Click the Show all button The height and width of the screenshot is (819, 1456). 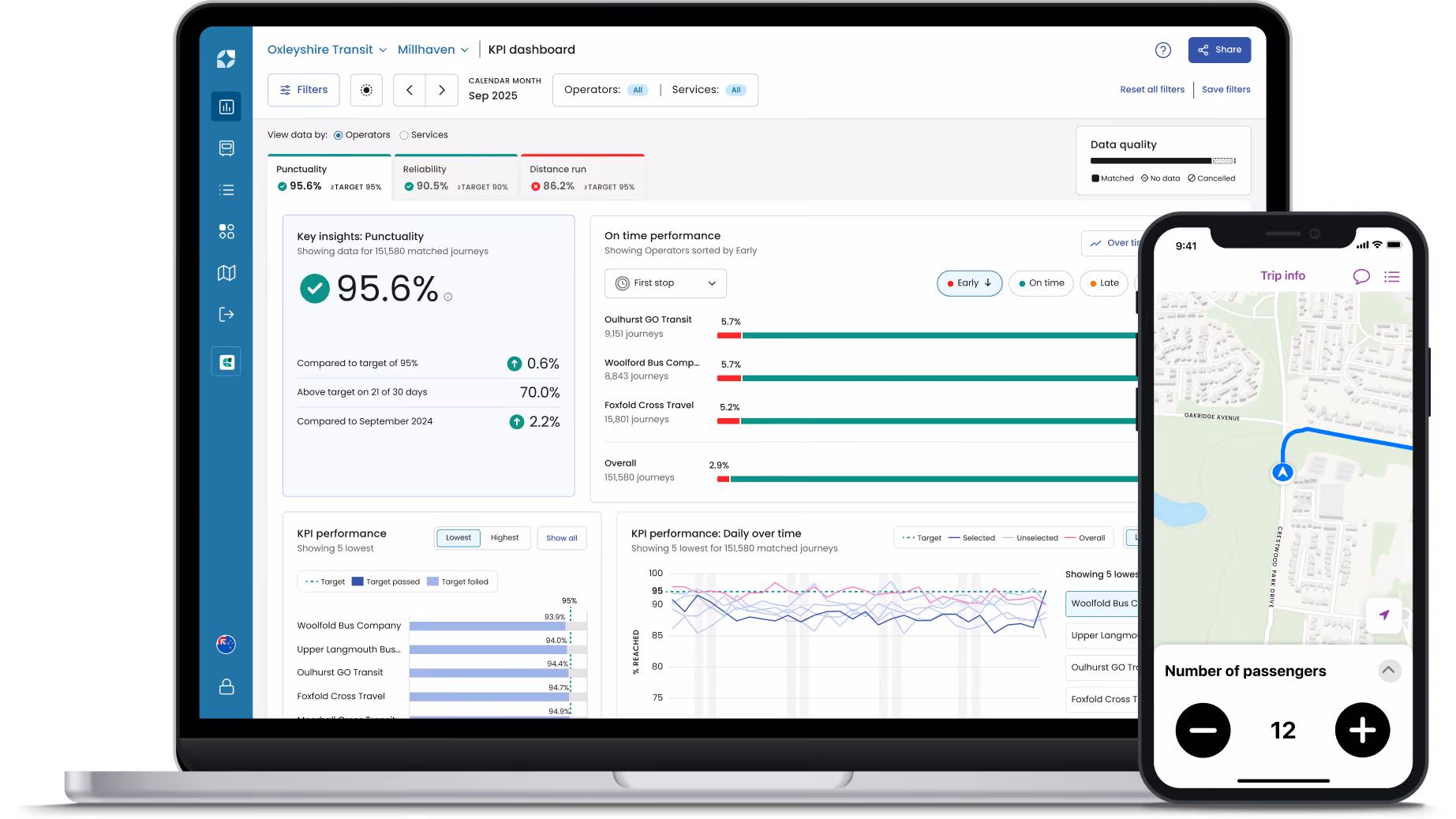click(562, 538)
